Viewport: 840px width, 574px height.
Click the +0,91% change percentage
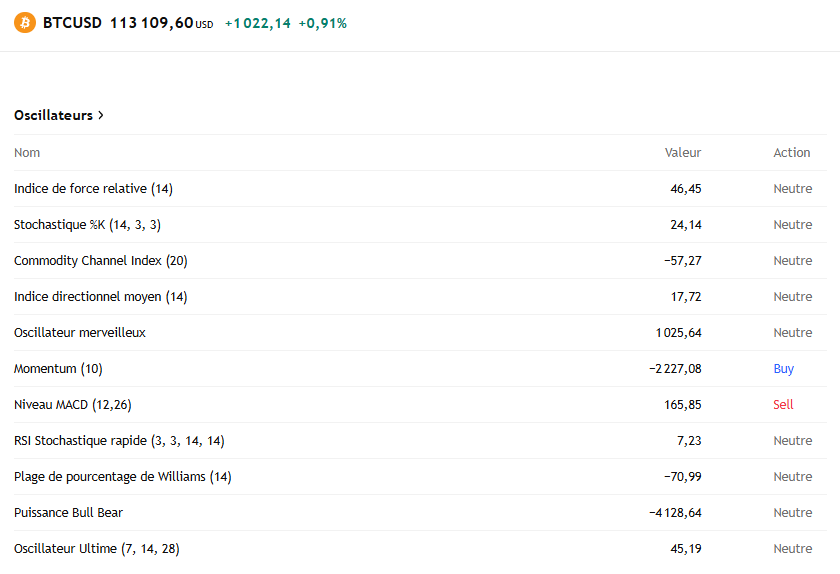[322, 23]
